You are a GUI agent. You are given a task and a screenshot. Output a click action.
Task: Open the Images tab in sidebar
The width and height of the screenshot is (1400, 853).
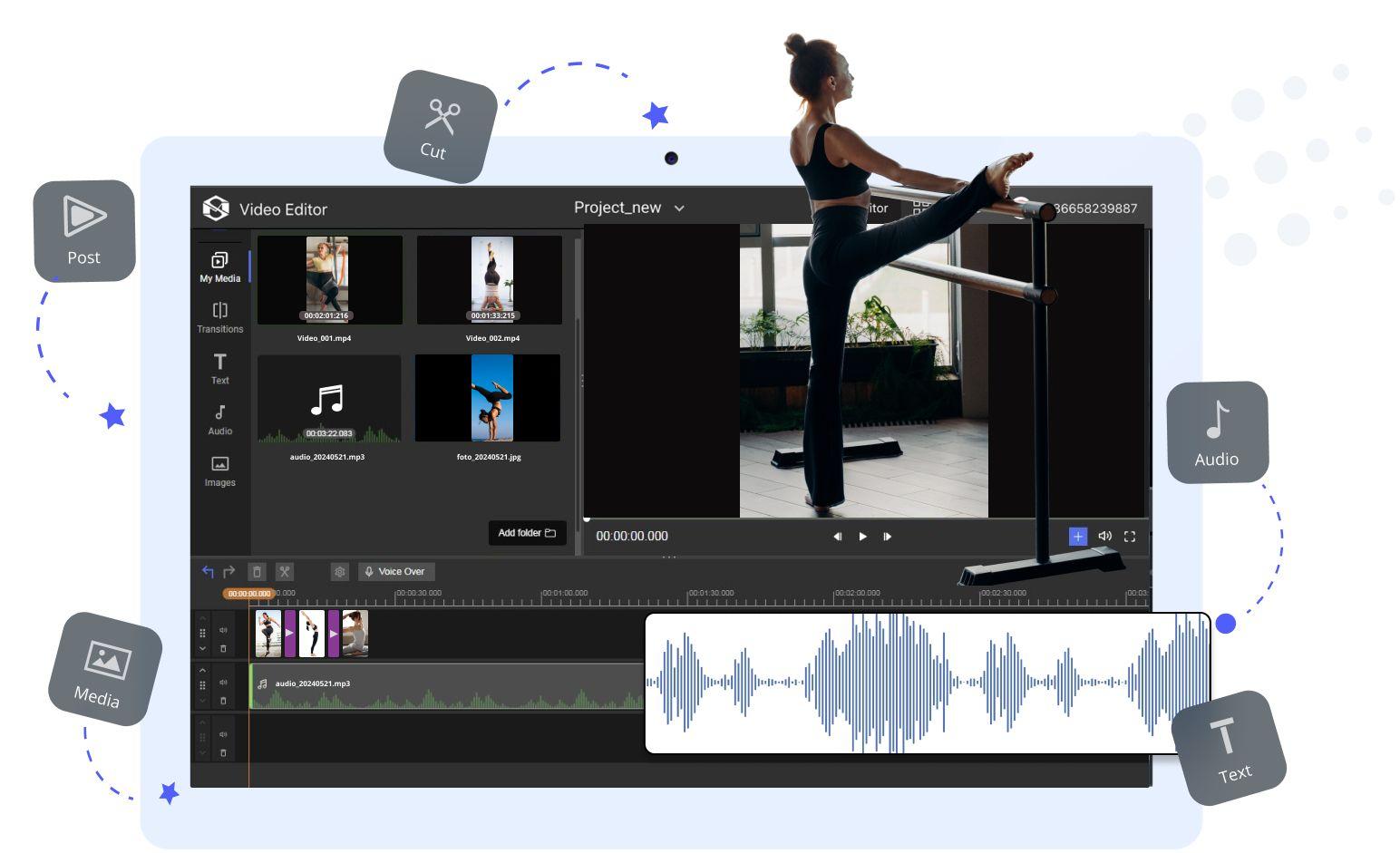219,471
